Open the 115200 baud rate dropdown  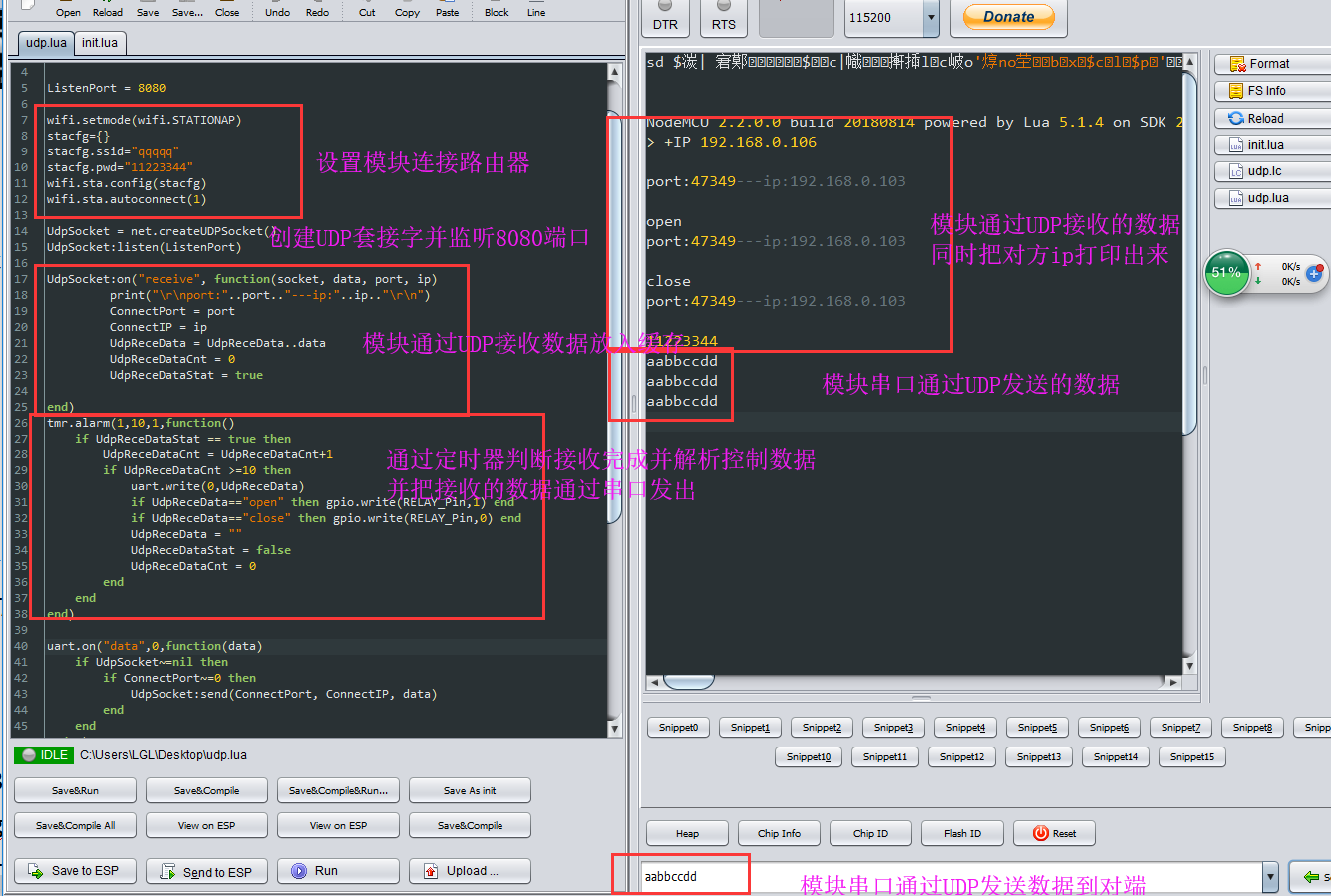point(931,18)
